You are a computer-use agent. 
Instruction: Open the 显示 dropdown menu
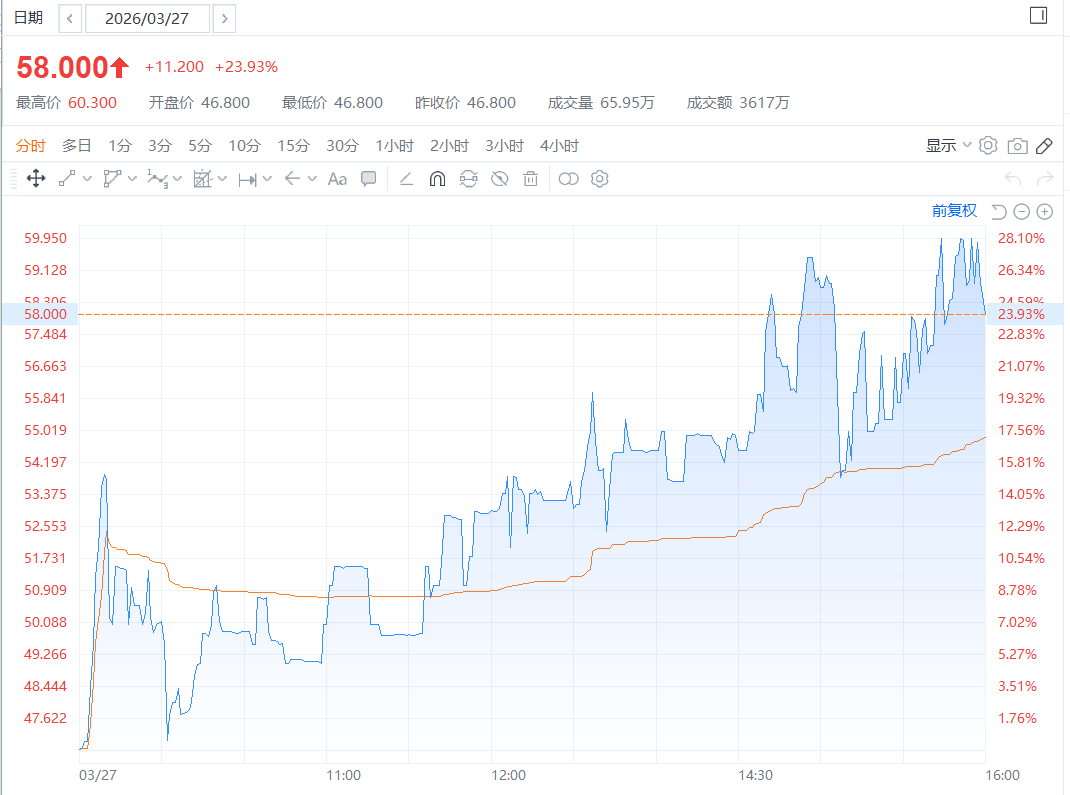point(948,146)
